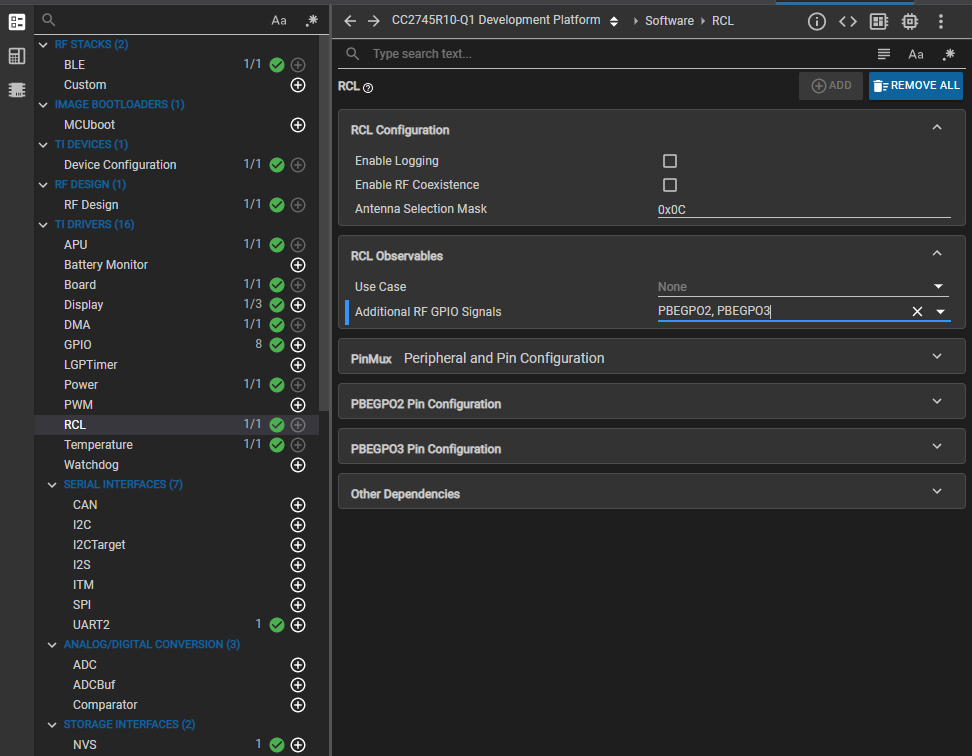This screenshot has width=972, height=756.
Task: Click the REMOVE ALL button
Action: click(x=915, y=86)
